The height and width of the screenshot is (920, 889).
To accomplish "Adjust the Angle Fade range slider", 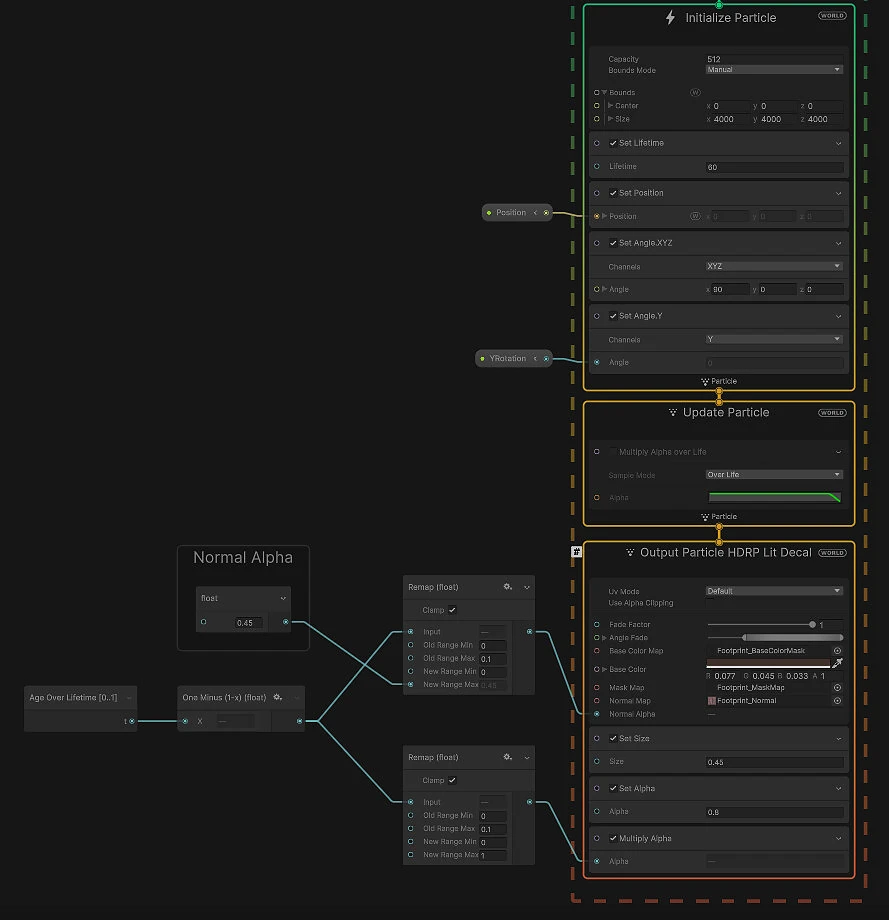I will coord(775,638).
